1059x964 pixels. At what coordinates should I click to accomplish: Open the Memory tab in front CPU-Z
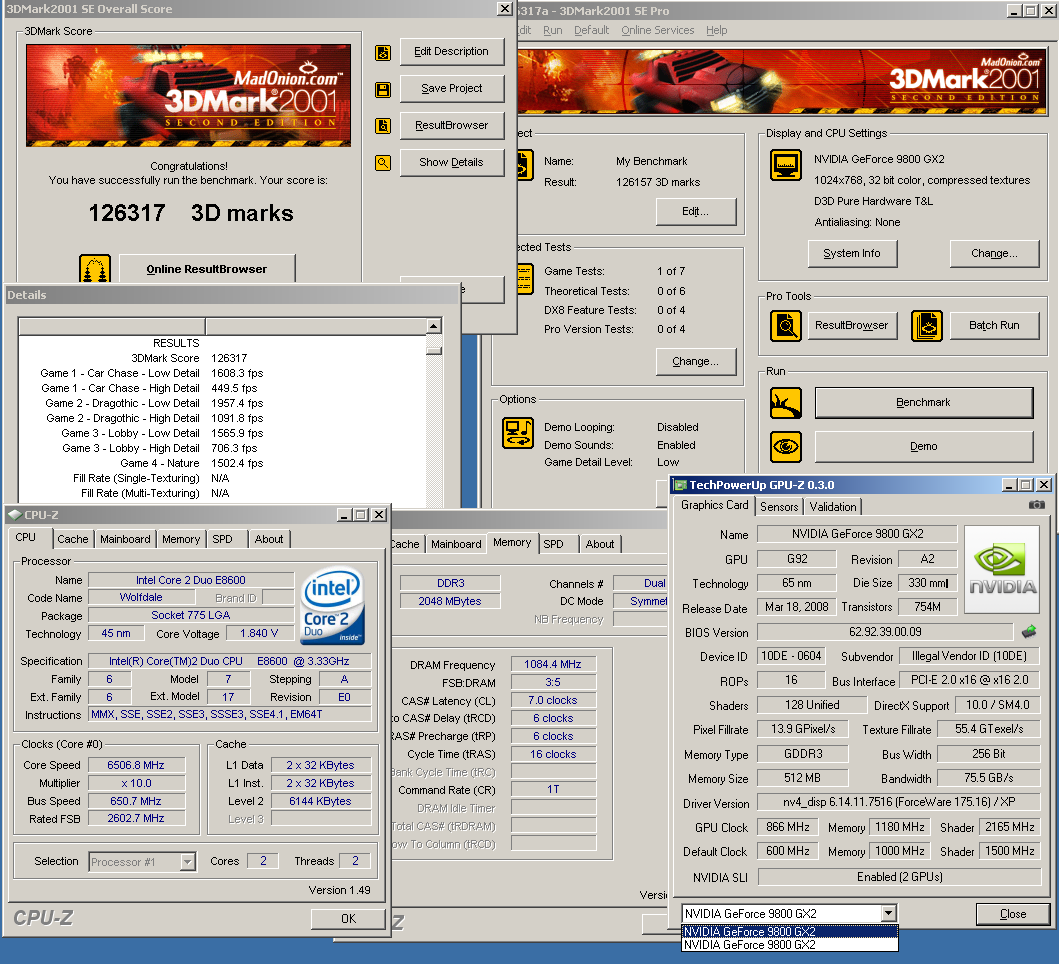181,539
